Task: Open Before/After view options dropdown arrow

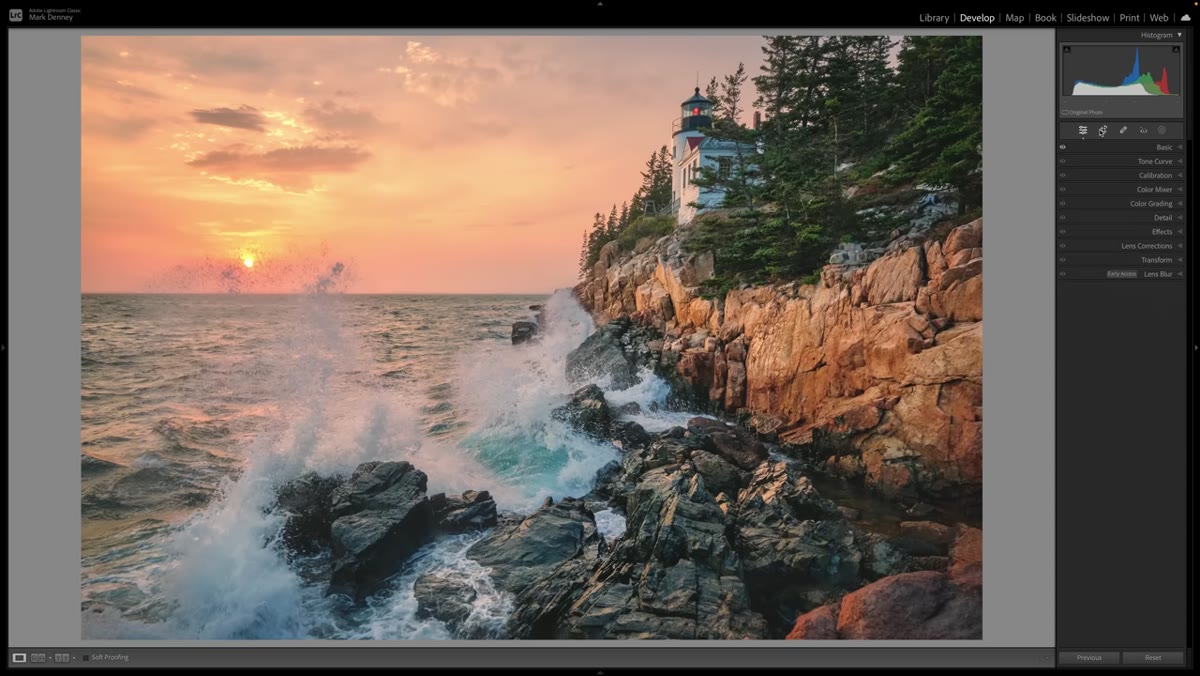Action: click(x=74, y=658)
